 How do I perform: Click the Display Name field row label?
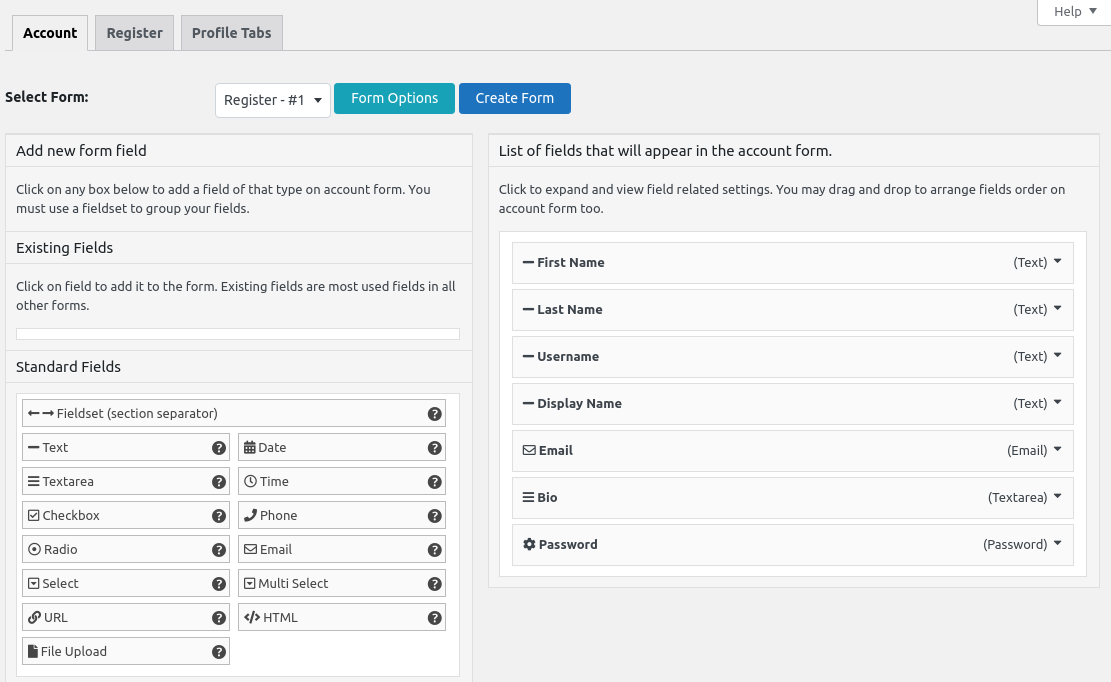579,404
